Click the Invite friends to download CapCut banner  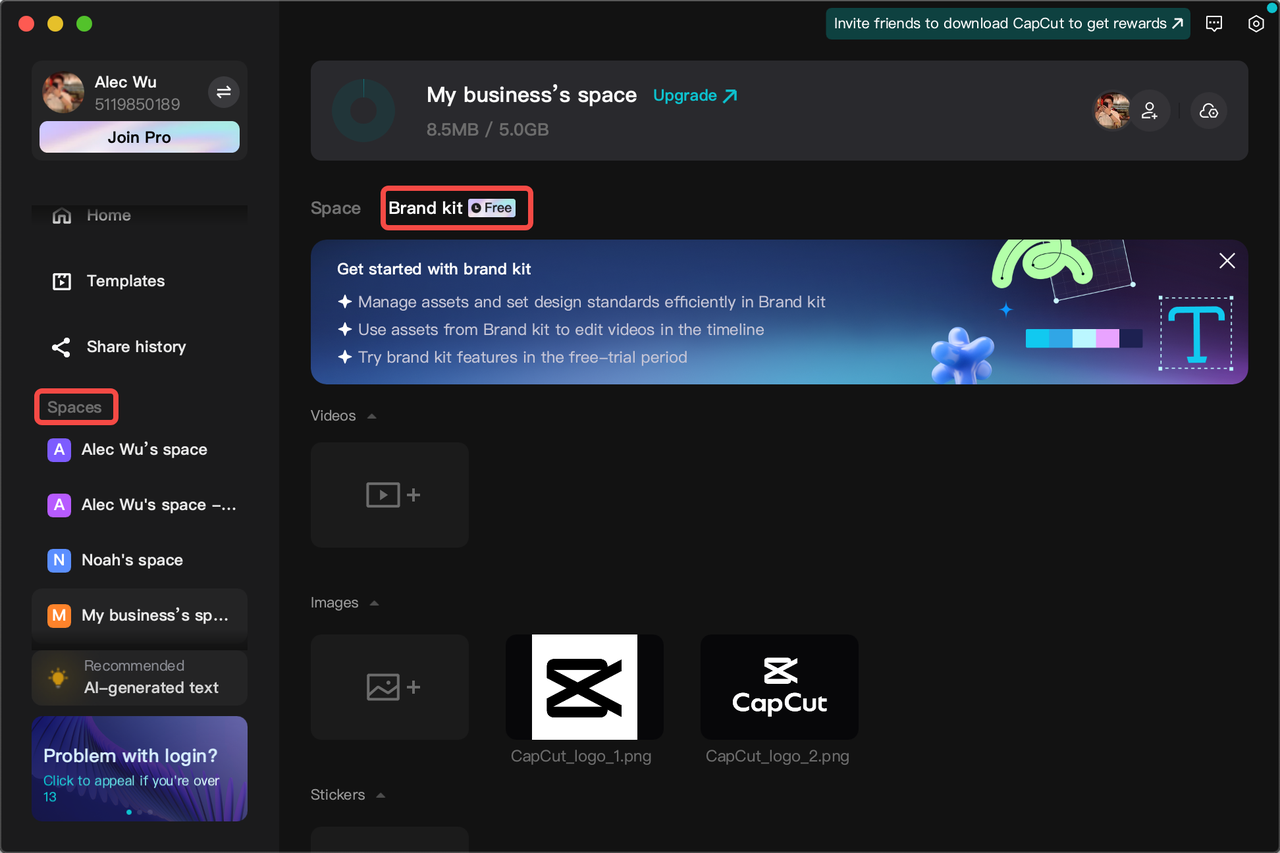click(x=1008, y=23)
